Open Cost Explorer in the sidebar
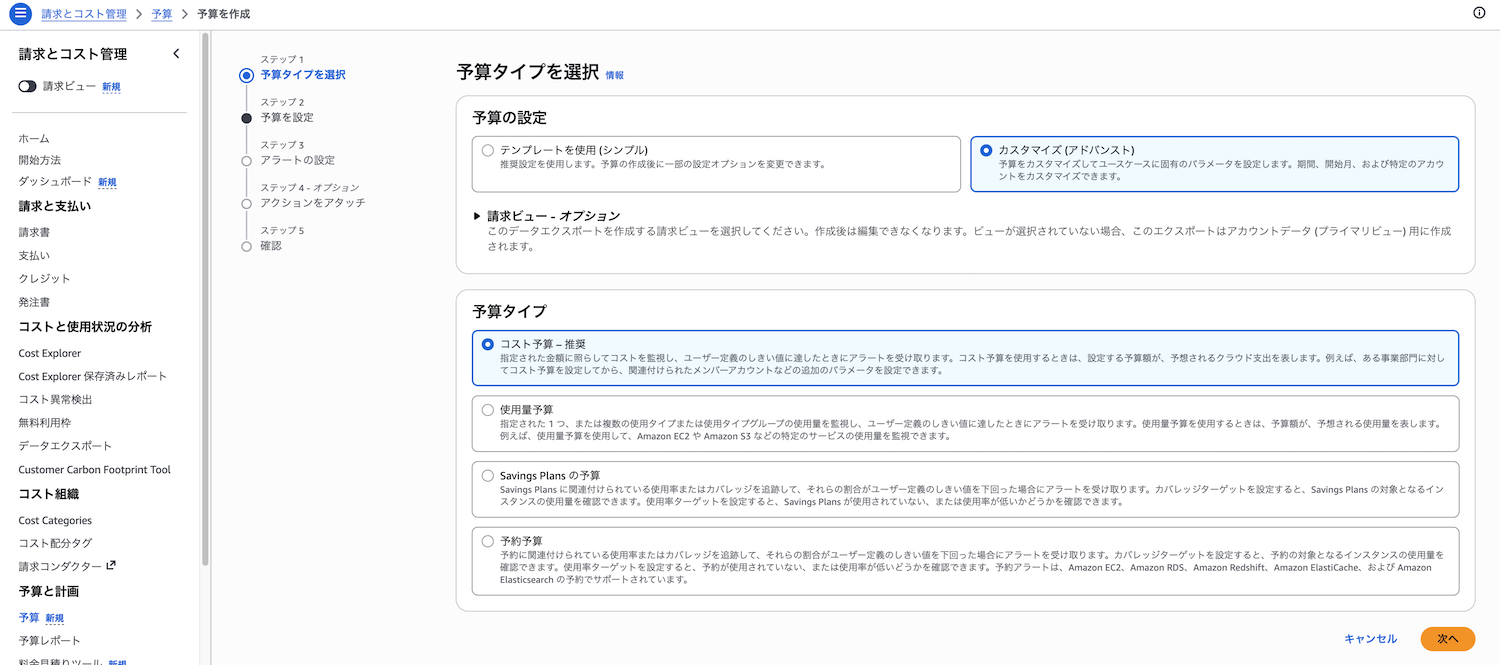 [50, 353]
